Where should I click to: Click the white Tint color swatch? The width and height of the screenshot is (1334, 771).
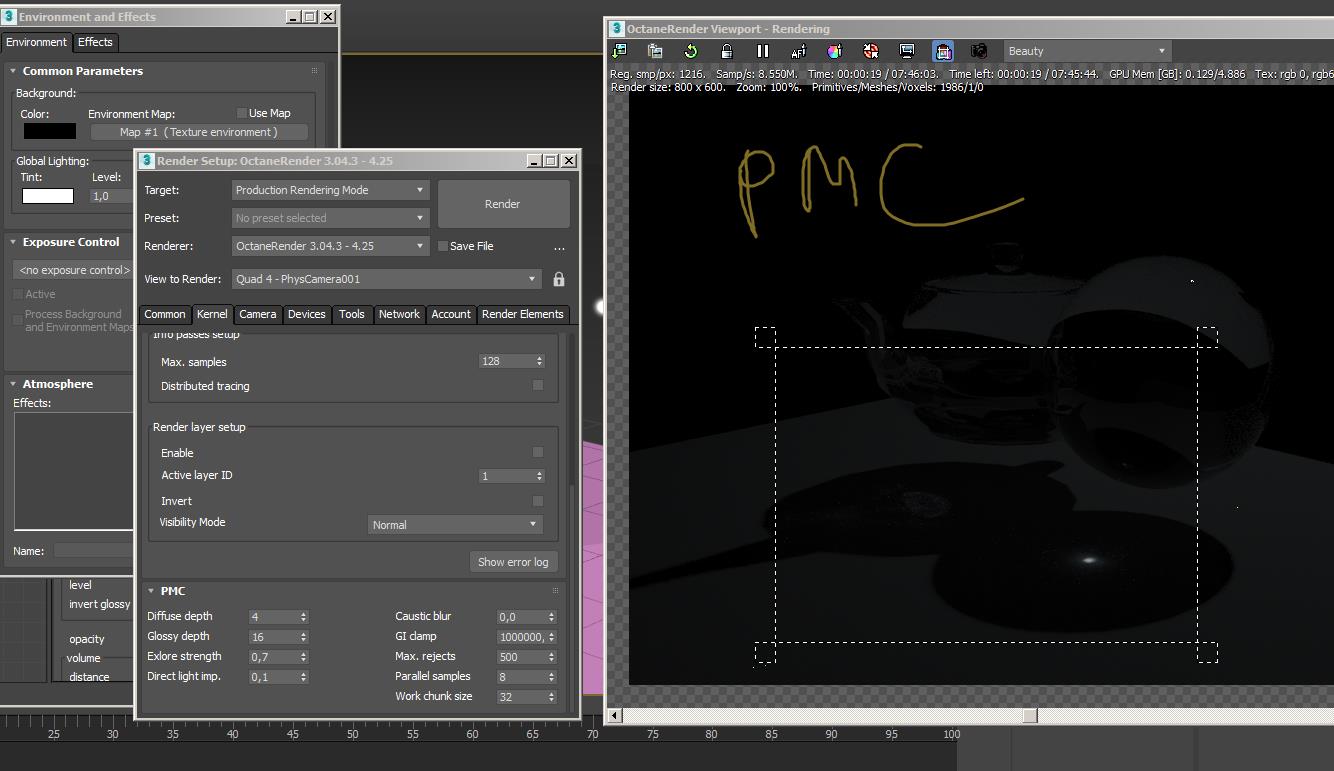48,196
